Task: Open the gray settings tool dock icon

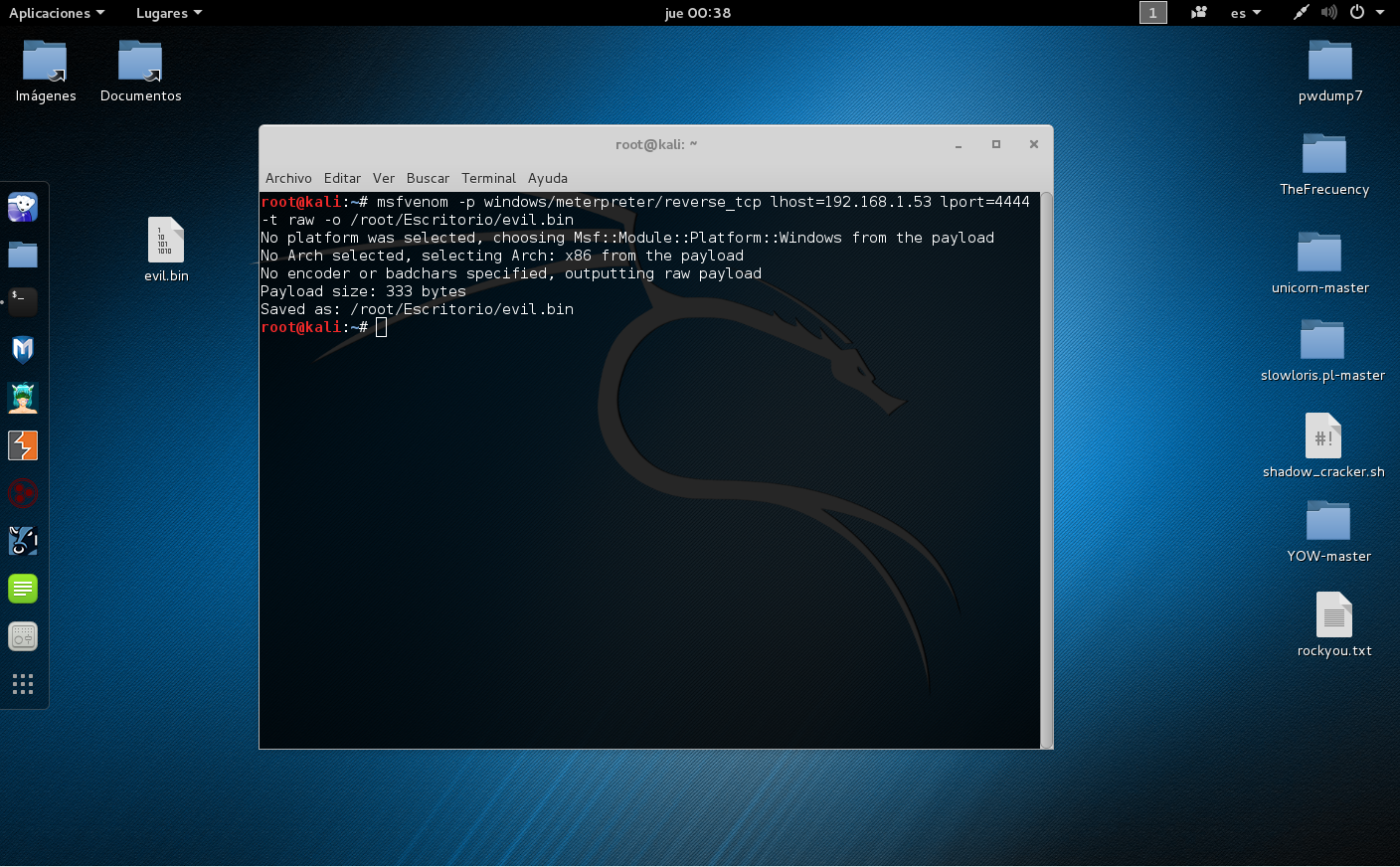Action: pos(23,635)
